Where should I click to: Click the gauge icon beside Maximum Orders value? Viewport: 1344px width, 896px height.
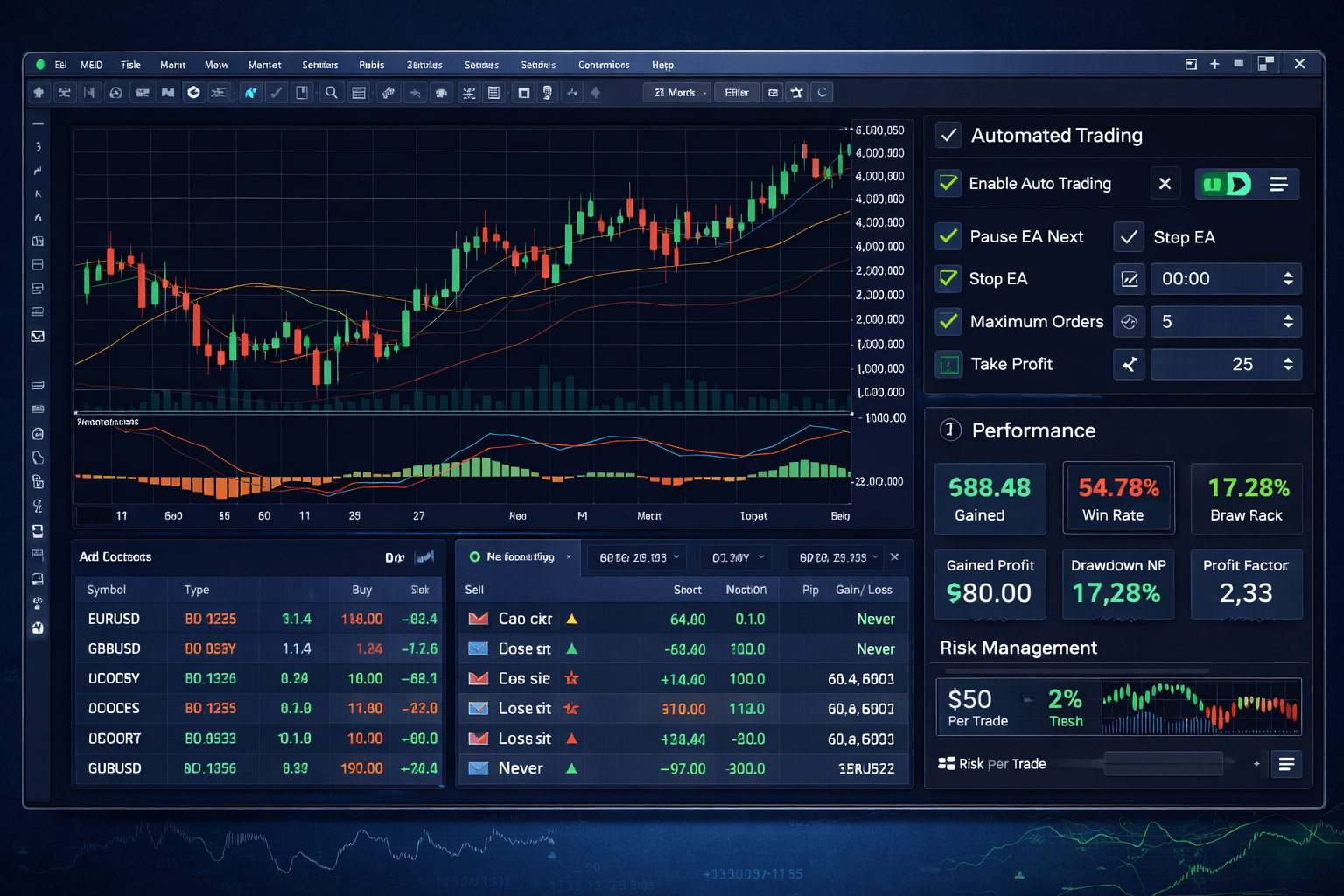click(x=1130, y=322)
